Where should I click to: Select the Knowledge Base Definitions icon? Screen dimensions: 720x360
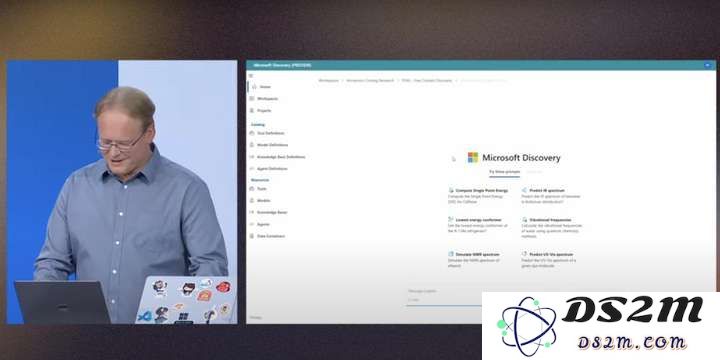tap(252, 157)
